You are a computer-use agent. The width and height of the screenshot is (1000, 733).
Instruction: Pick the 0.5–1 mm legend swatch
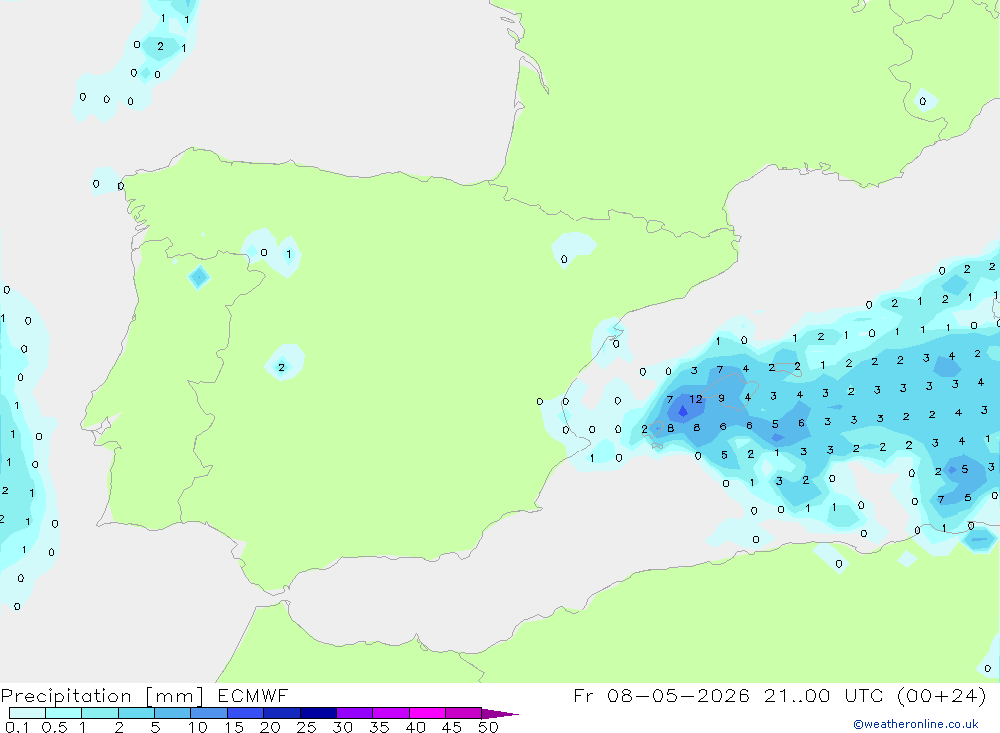tap(64, 713)
